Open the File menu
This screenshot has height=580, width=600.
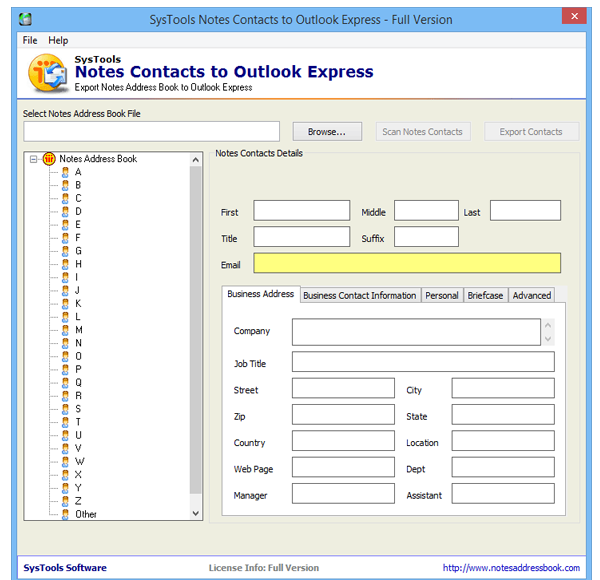point(30,40)
